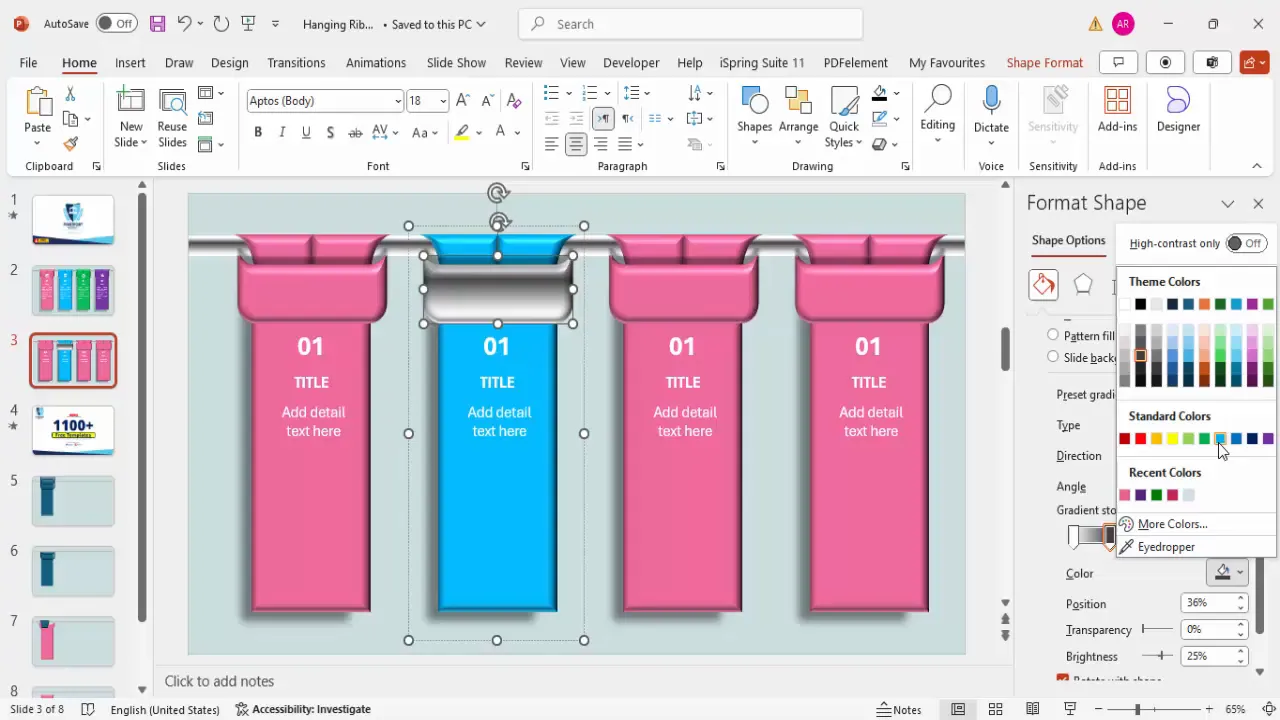Image resolution: width=1280 pixels, height=720 pixels.
Task: Open the Animations tab
Action: click(376, 62)
